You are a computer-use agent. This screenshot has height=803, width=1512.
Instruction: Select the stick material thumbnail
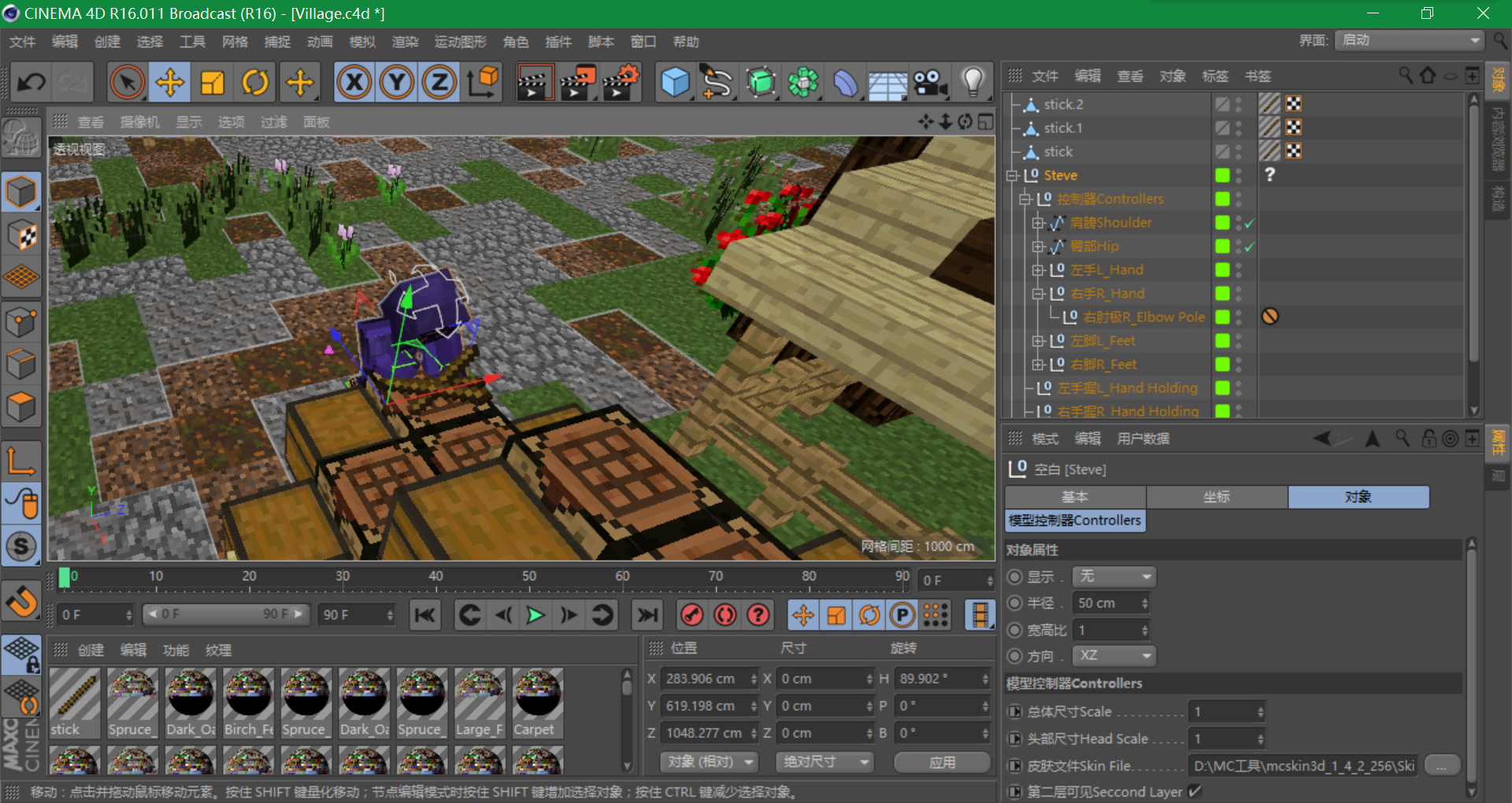pos(76,703)
